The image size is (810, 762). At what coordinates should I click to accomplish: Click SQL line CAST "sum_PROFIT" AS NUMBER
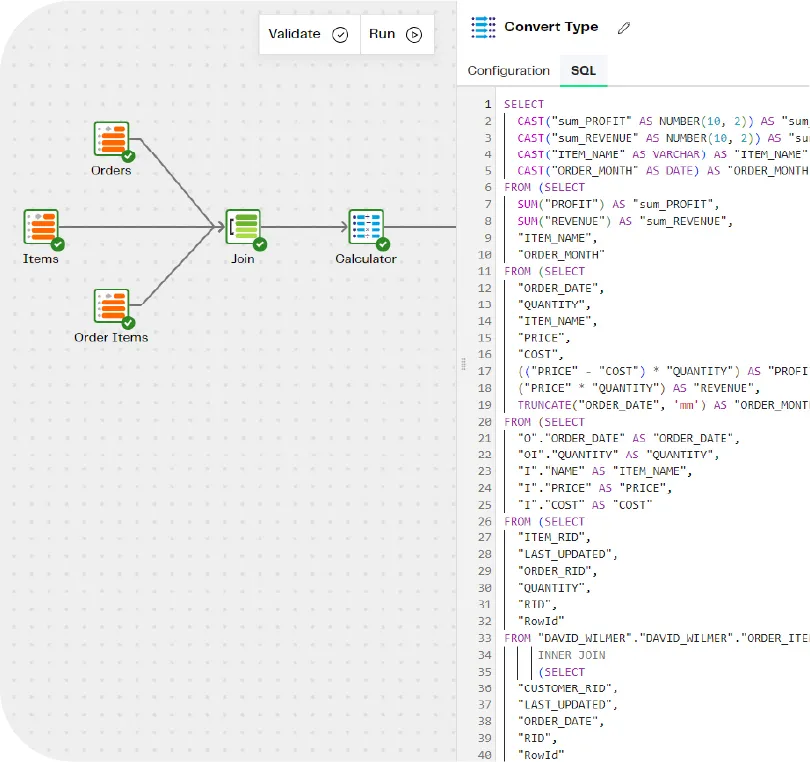663,121
